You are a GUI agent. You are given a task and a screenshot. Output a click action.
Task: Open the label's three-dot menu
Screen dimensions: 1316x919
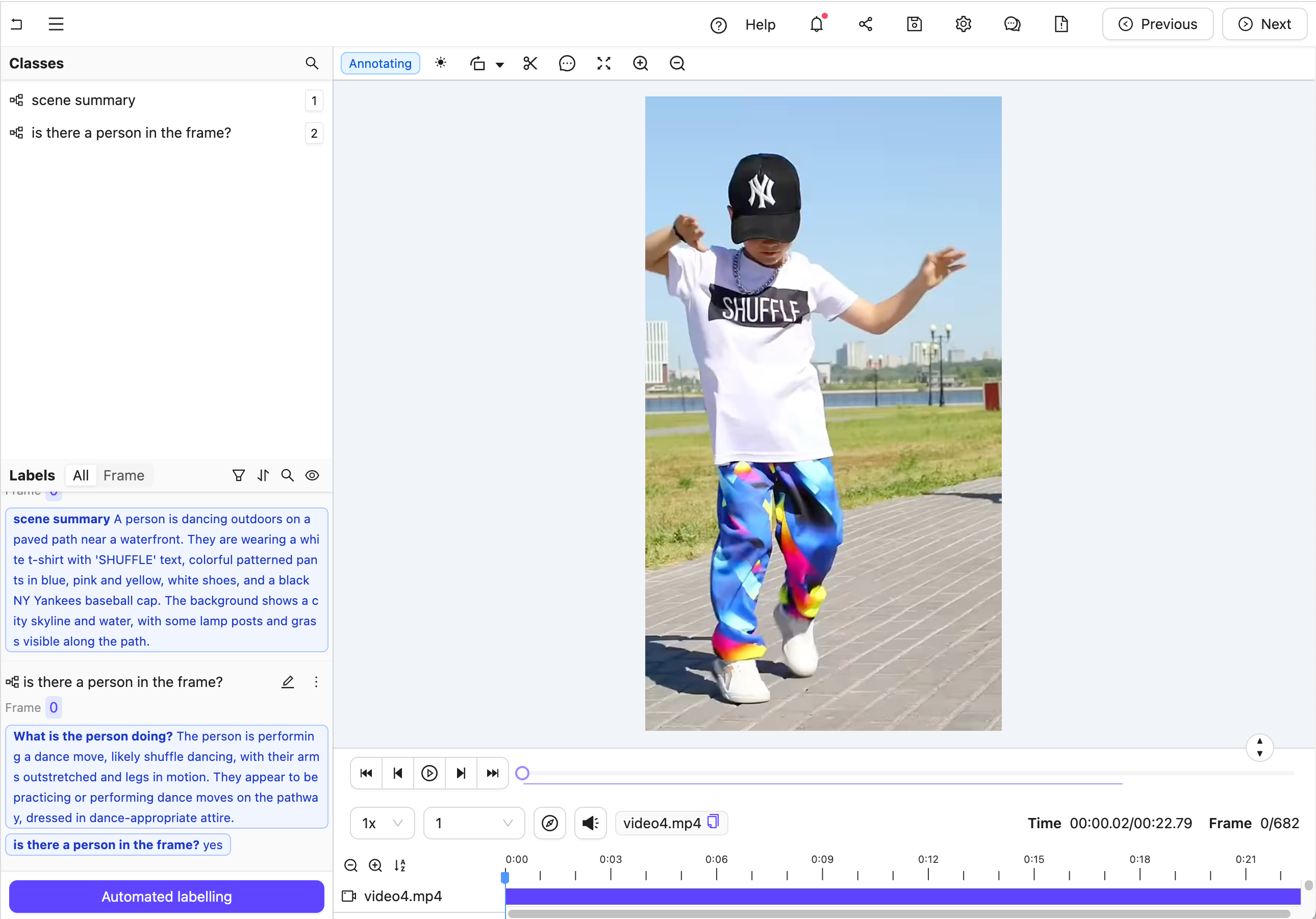[316, 682]
